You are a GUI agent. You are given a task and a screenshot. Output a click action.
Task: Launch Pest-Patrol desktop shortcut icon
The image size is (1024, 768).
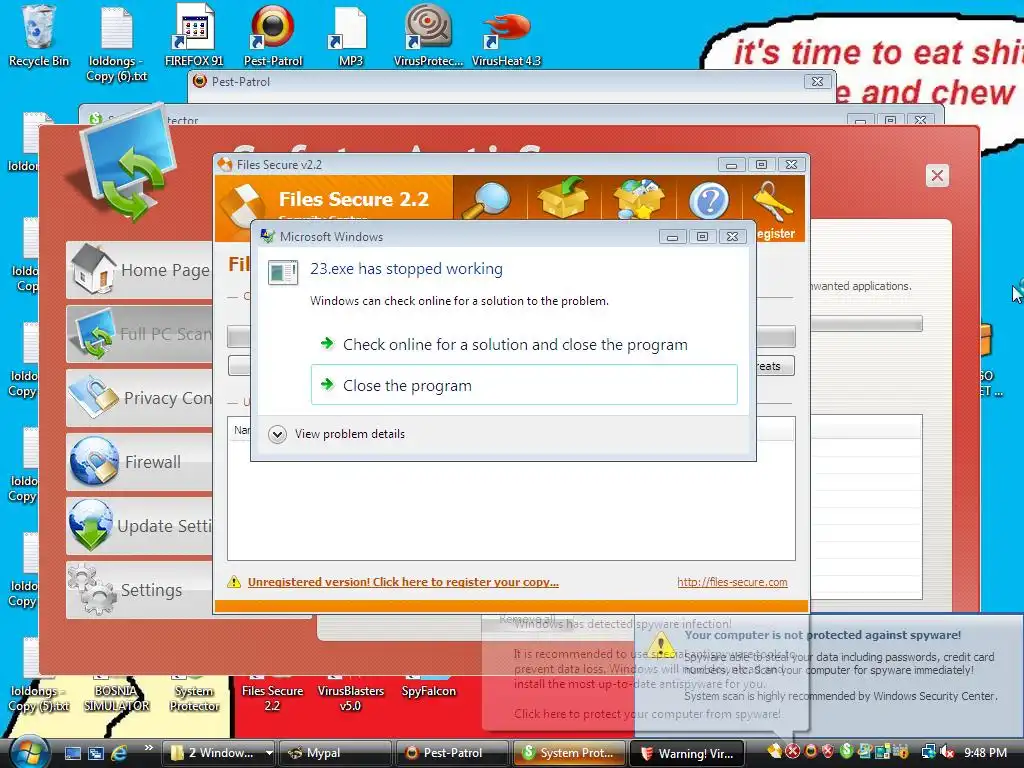coord(272,36)
